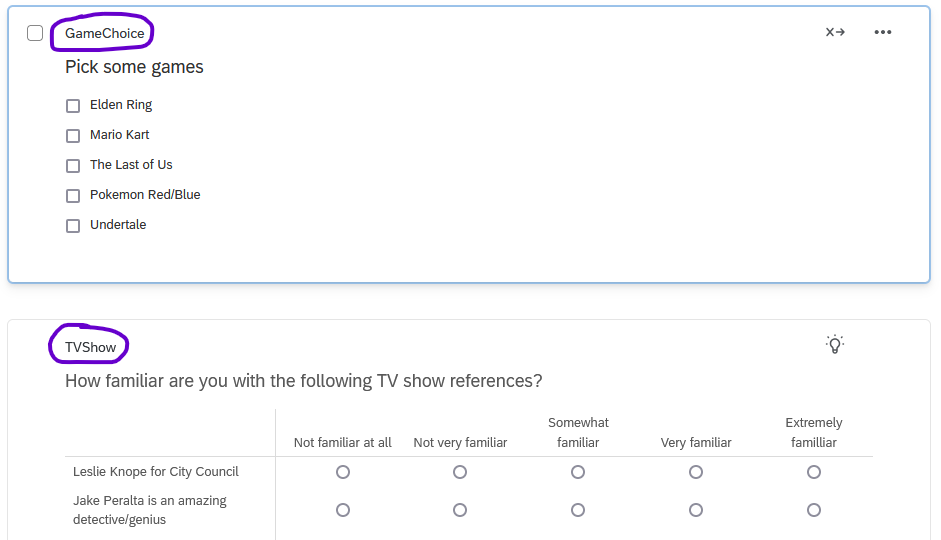Edit the GameChoice question label
The width and height of the screenshot is (941, 540).
[104, 33]
